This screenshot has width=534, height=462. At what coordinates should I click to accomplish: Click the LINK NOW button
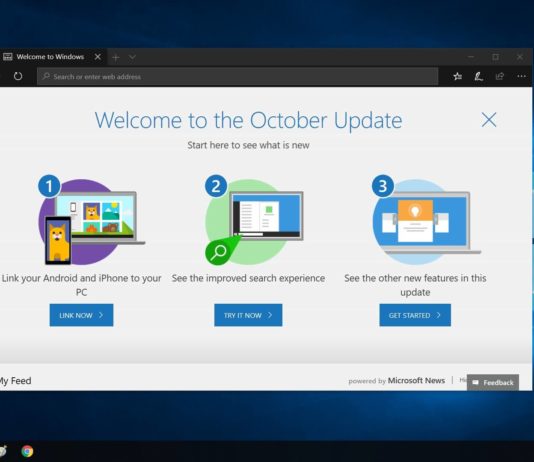[81, 315]
